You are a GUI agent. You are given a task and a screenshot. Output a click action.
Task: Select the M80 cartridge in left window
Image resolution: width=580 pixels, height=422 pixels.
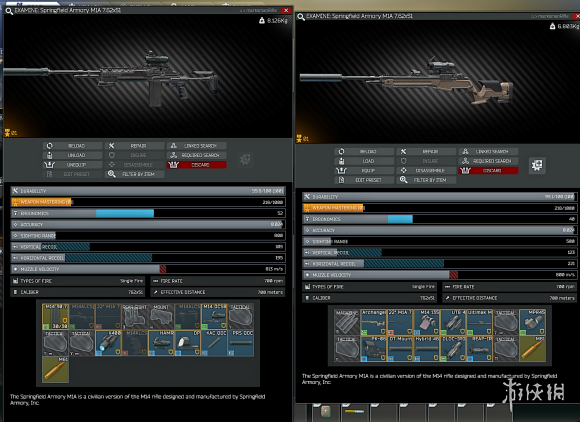(55, 369)
